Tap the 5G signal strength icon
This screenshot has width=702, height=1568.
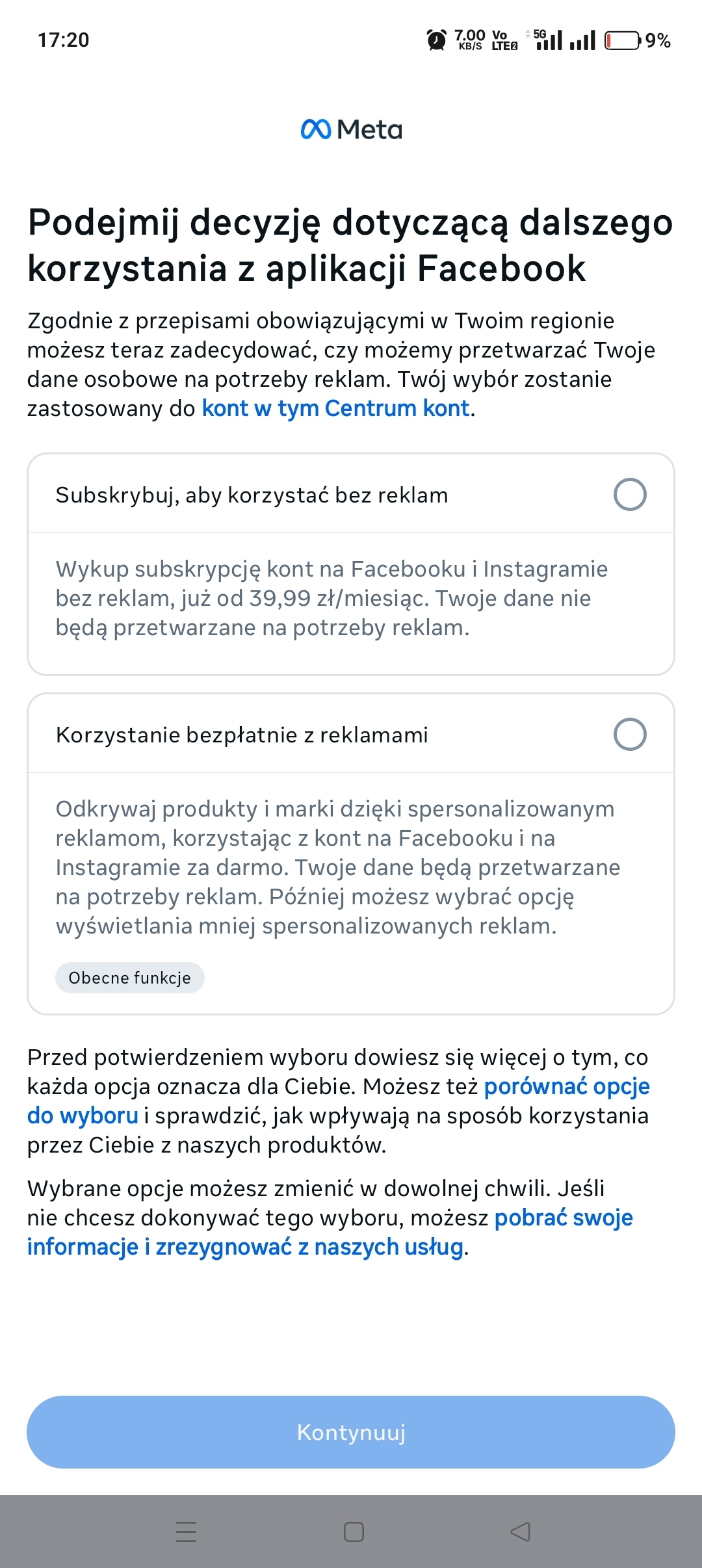click(x=548, y=40)
